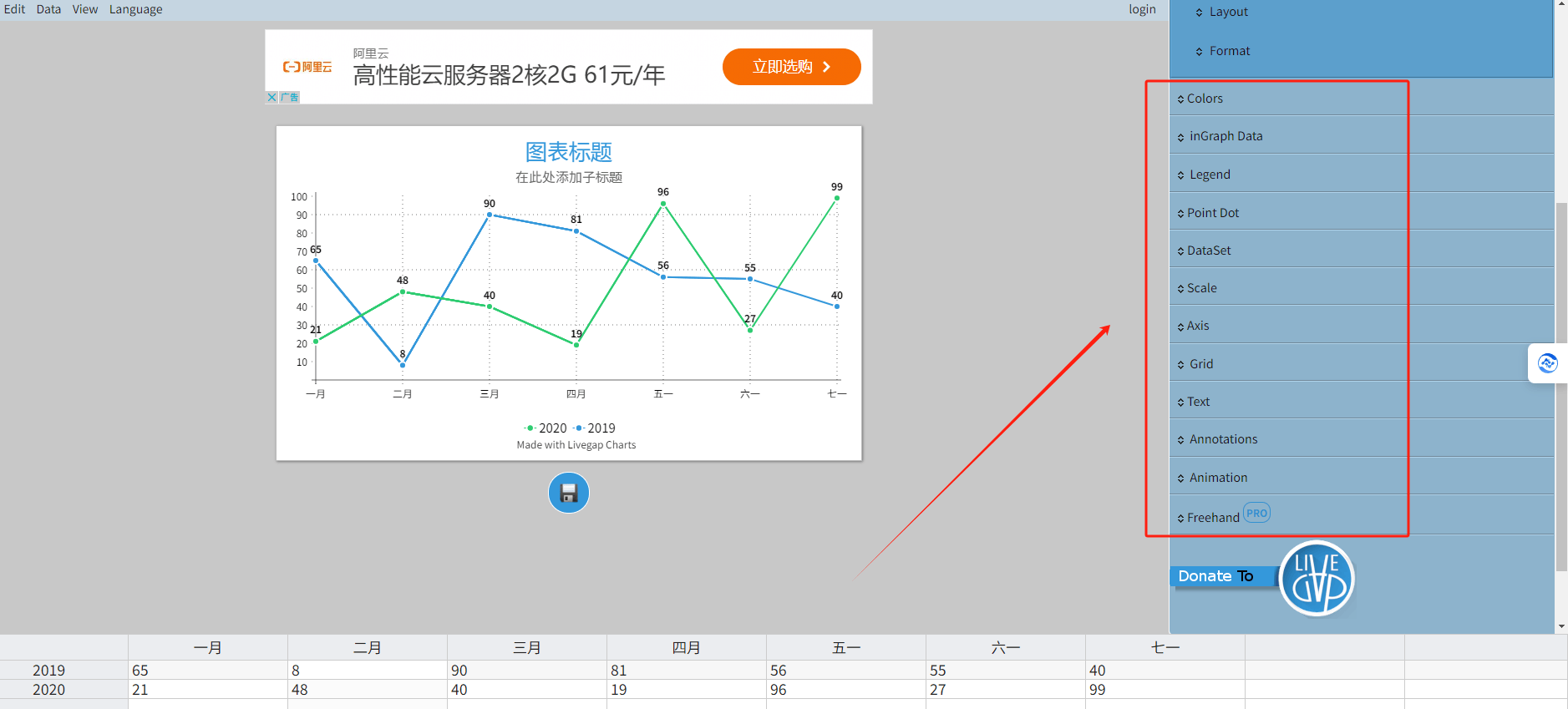
Task: Open the View menu
Action: (x=85, y=9)
